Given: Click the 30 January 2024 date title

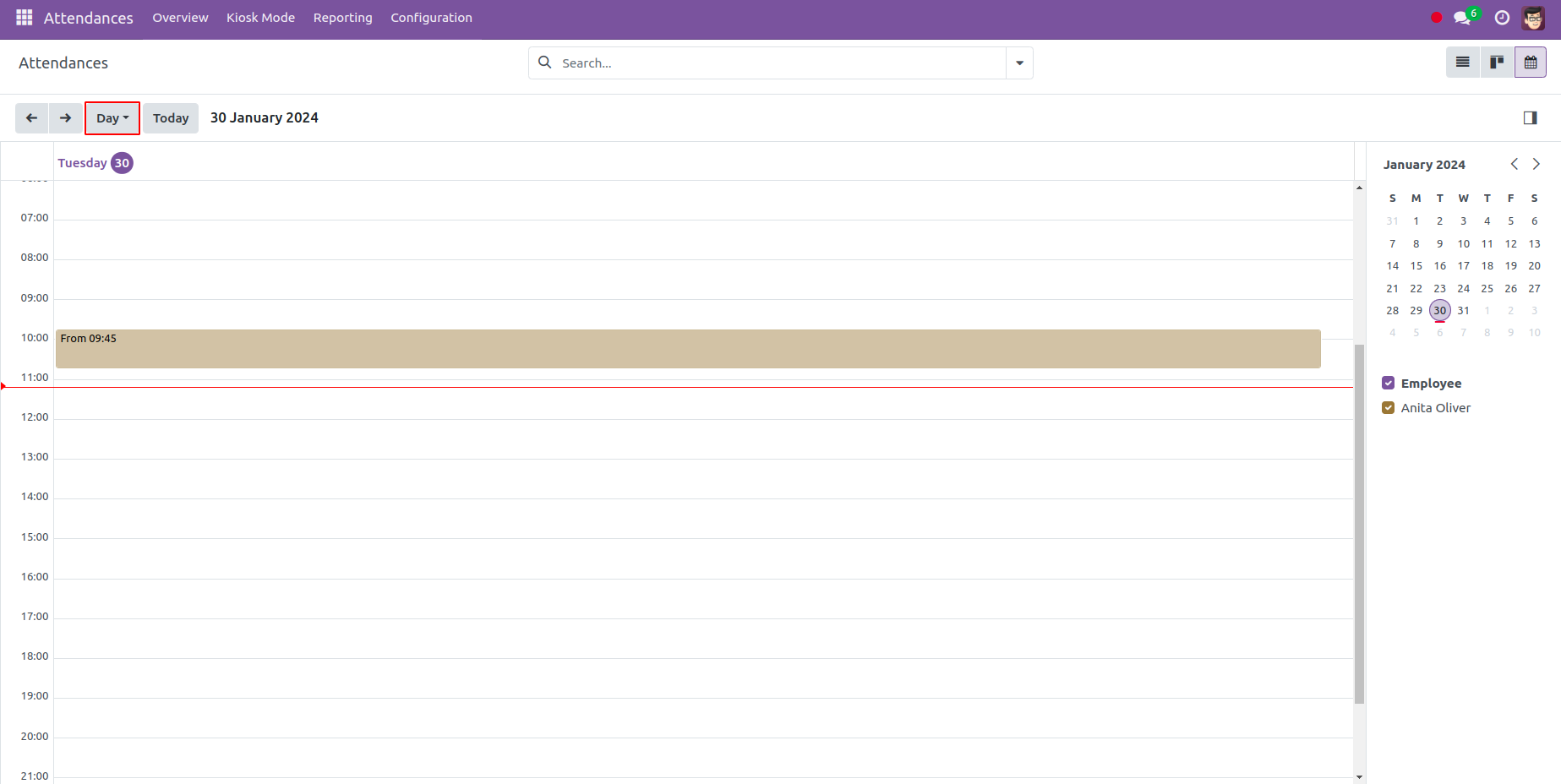Looking at the screenshot, I should 265,118.
